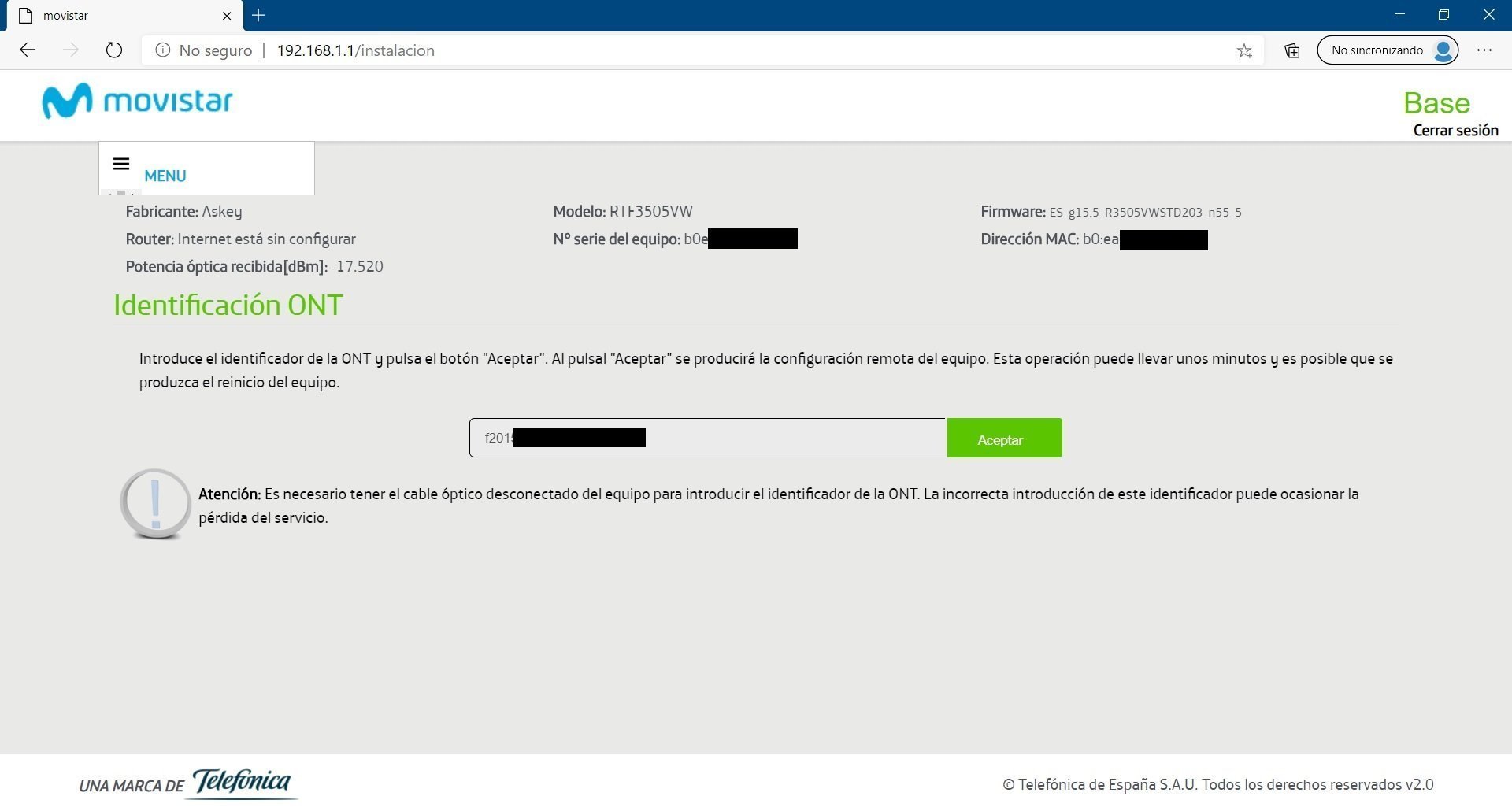1512x811 pixels.
Task: Click the address bar with 192.168.1.1/instalacion
Action: (x=701, y=50)
